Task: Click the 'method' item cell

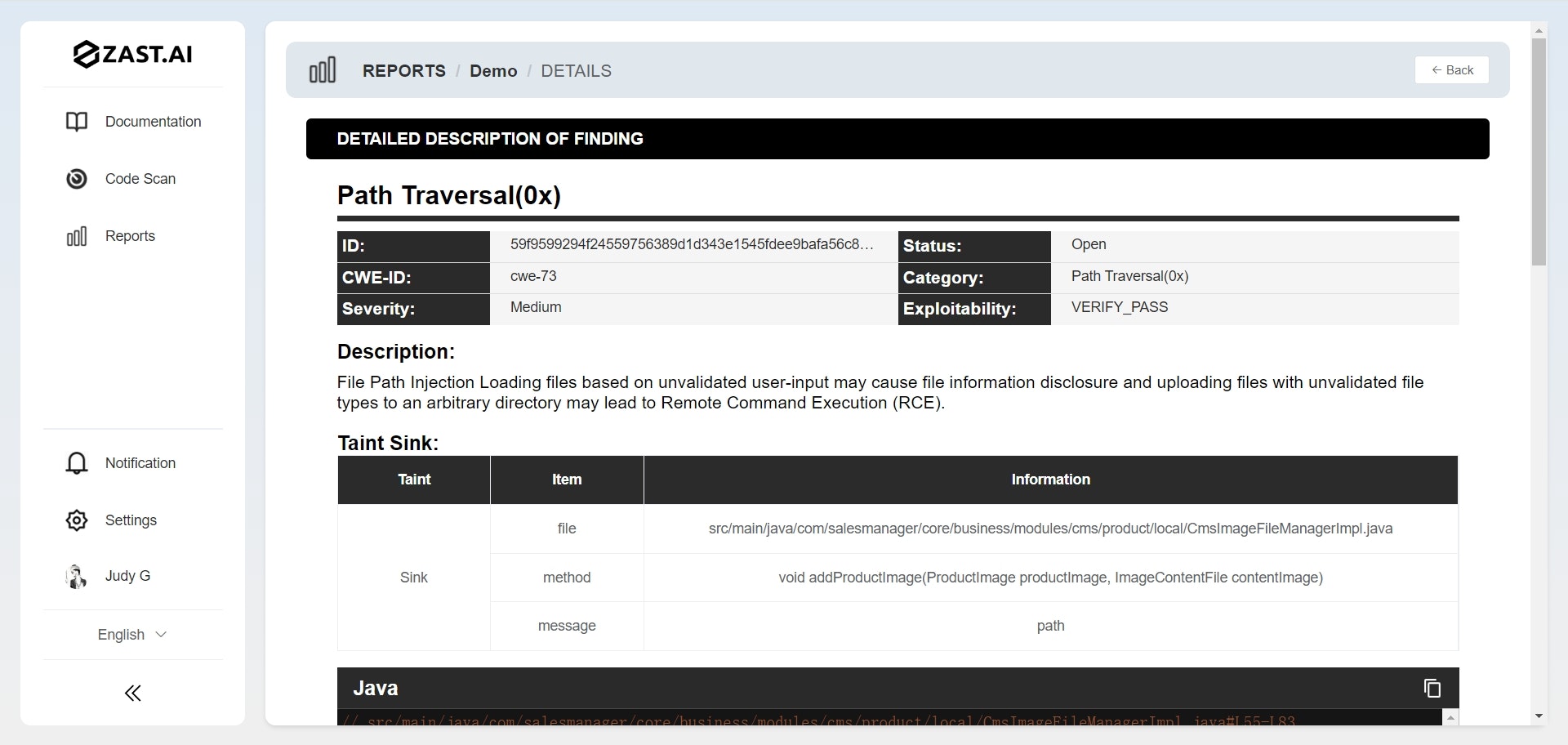Action: point(567,578)
